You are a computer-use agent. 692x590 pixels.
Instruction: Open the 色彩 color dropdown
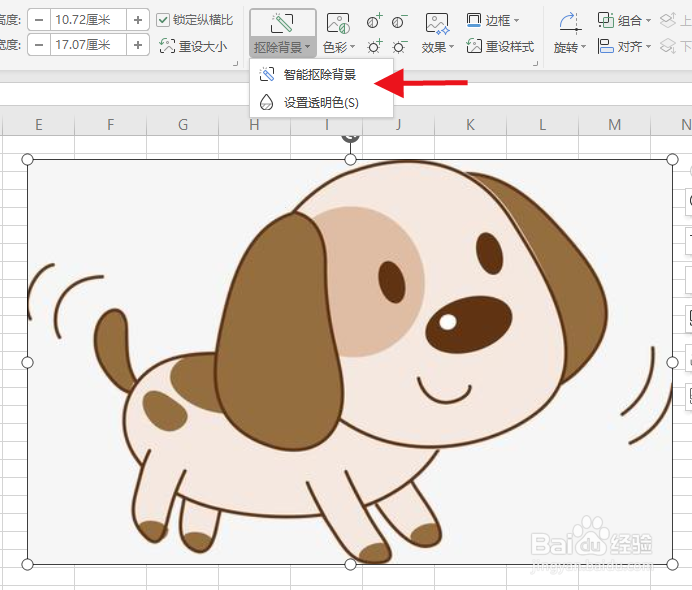(x=338, y=47)
